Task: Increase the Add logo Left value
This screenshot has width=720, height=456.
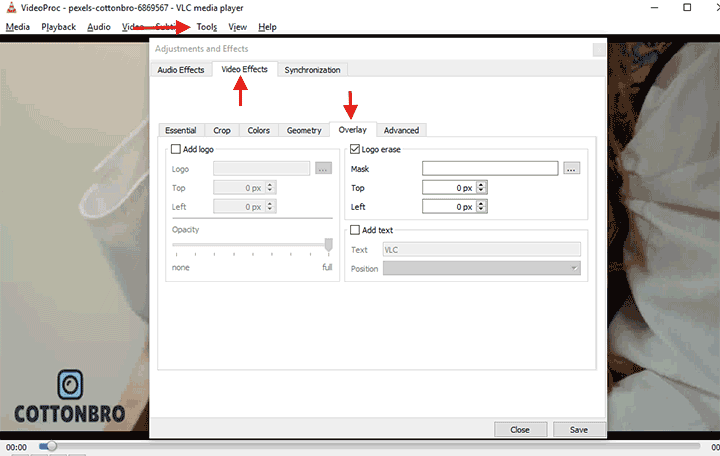Action: [x=270, y=203]
